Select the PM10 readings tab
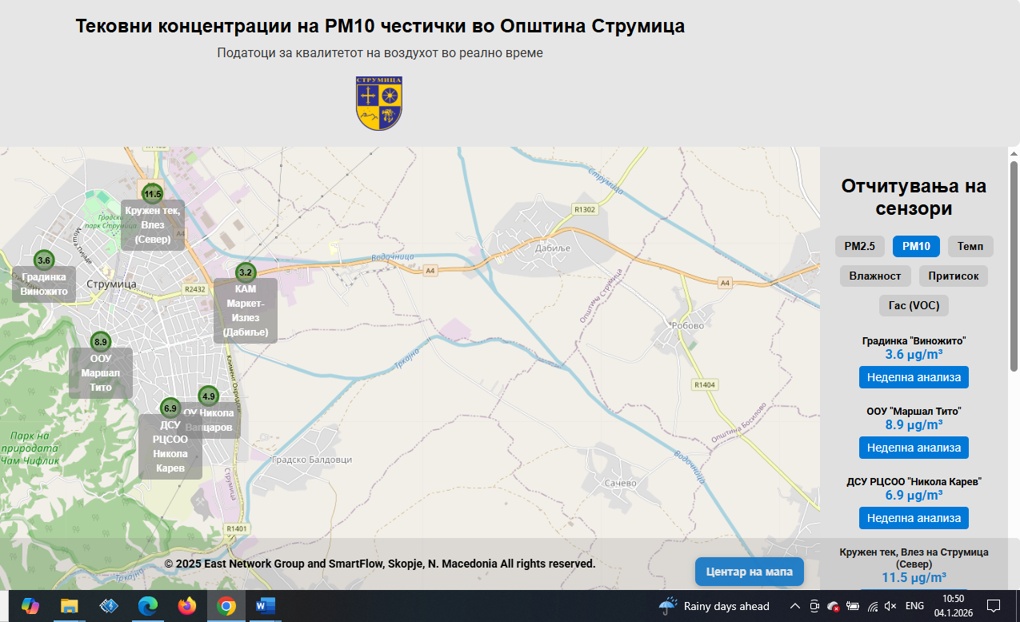The height and width of the screenshot is (622, 1020). pos(916,246)
